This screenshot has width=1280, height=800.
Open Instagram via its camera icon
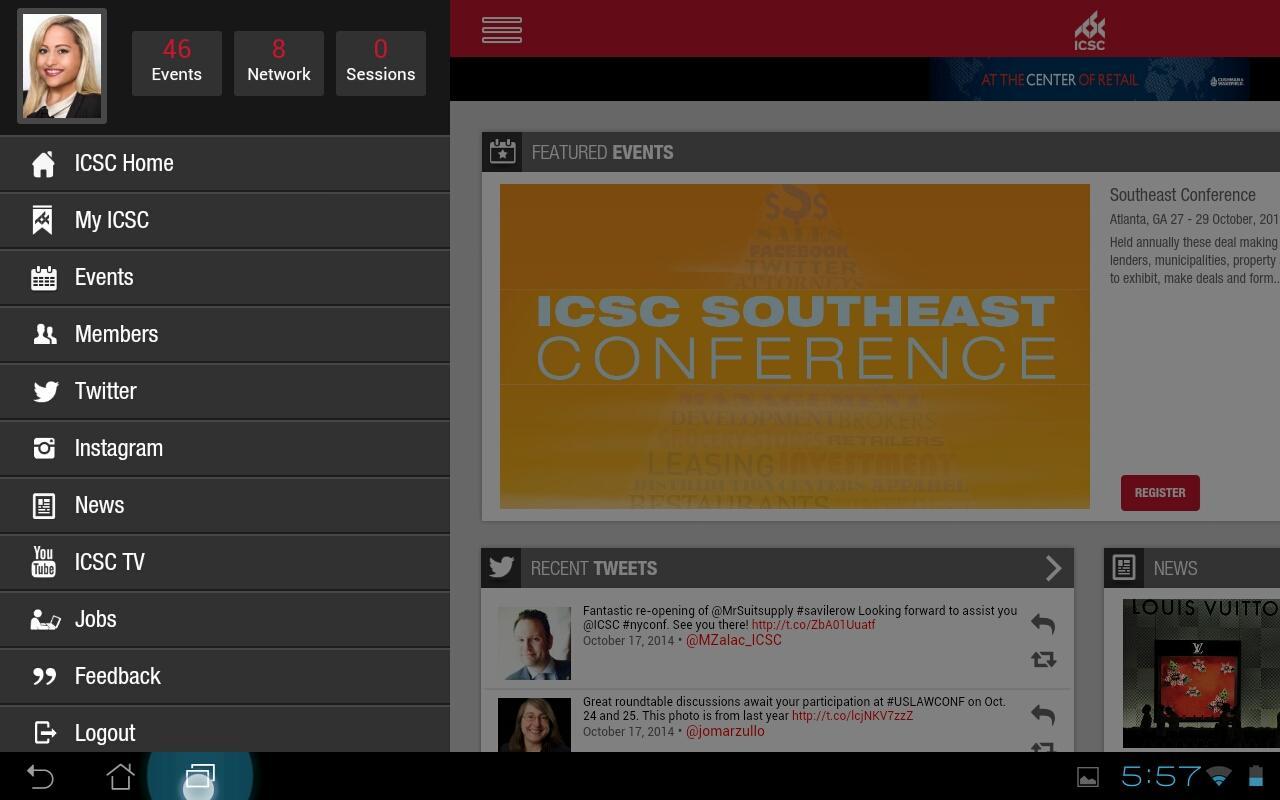pos(44,448)
